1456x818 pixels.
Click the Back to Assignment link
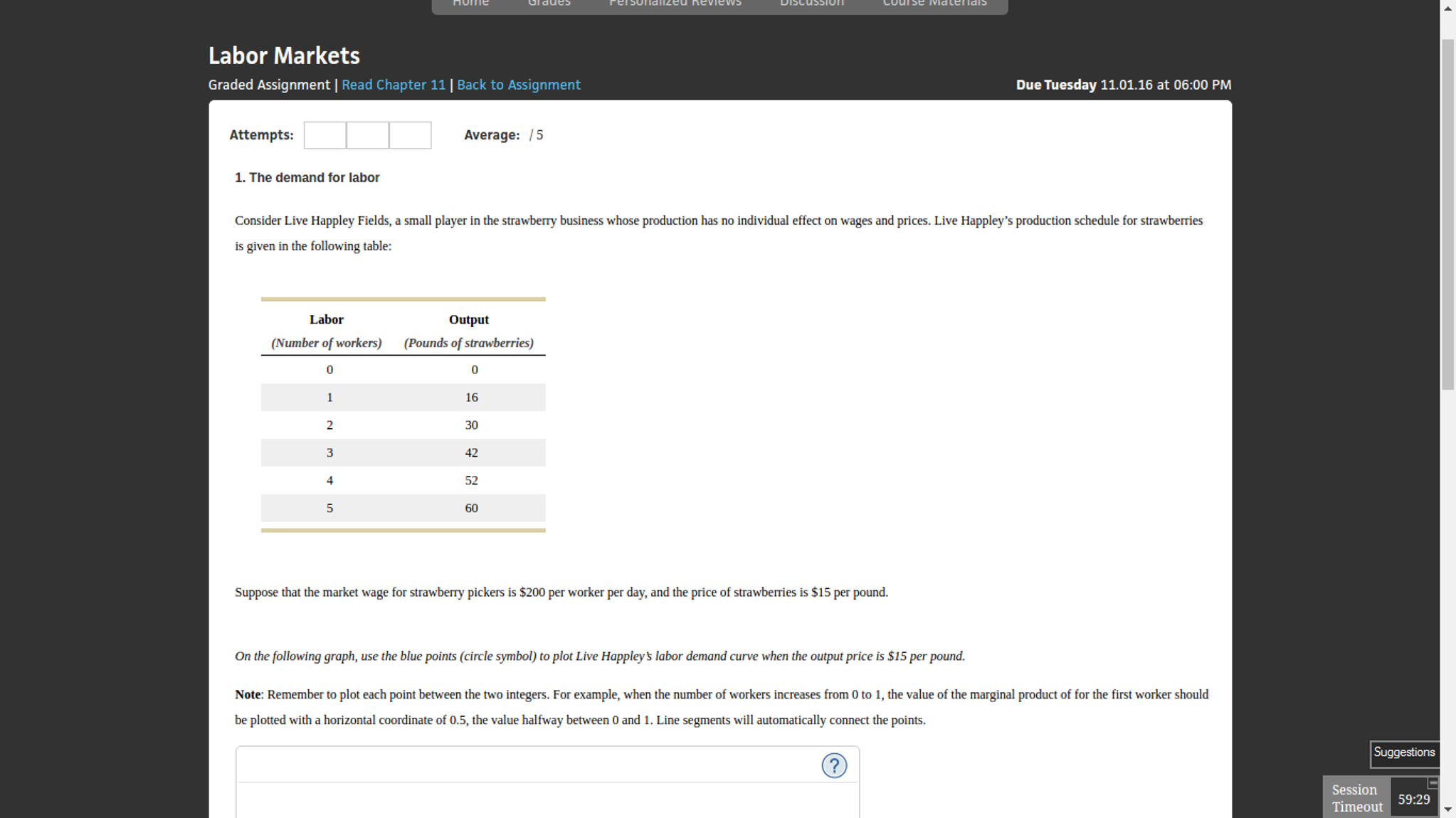click(x=518, y=85)
